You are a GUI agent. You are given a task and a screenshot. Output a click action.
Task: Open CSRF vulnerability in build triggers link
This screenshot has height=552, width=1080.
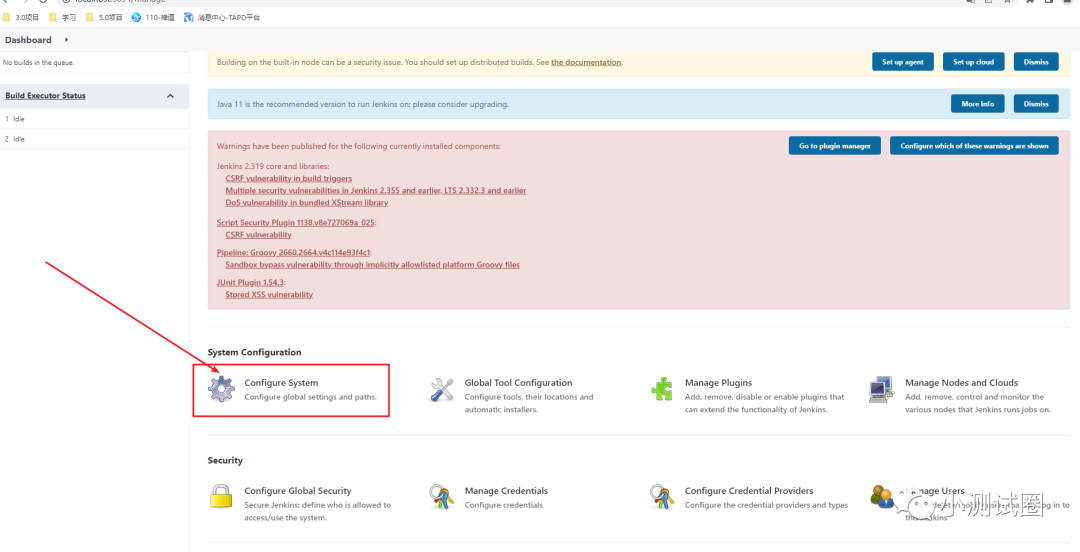coord(289,178)
